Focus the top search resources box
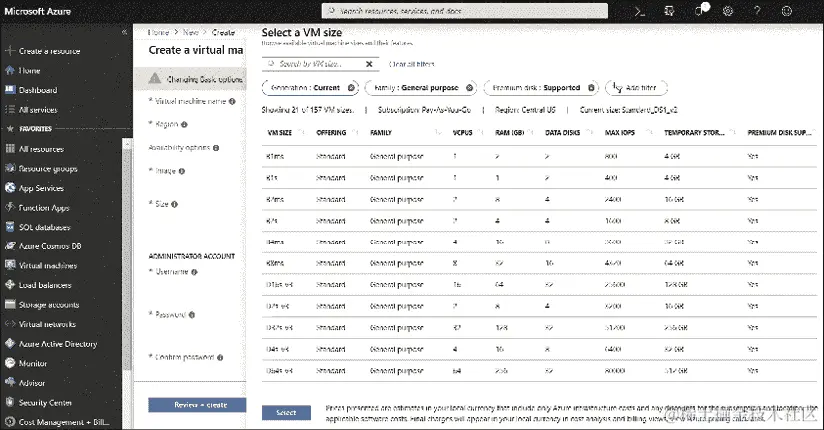 point(465,11)
